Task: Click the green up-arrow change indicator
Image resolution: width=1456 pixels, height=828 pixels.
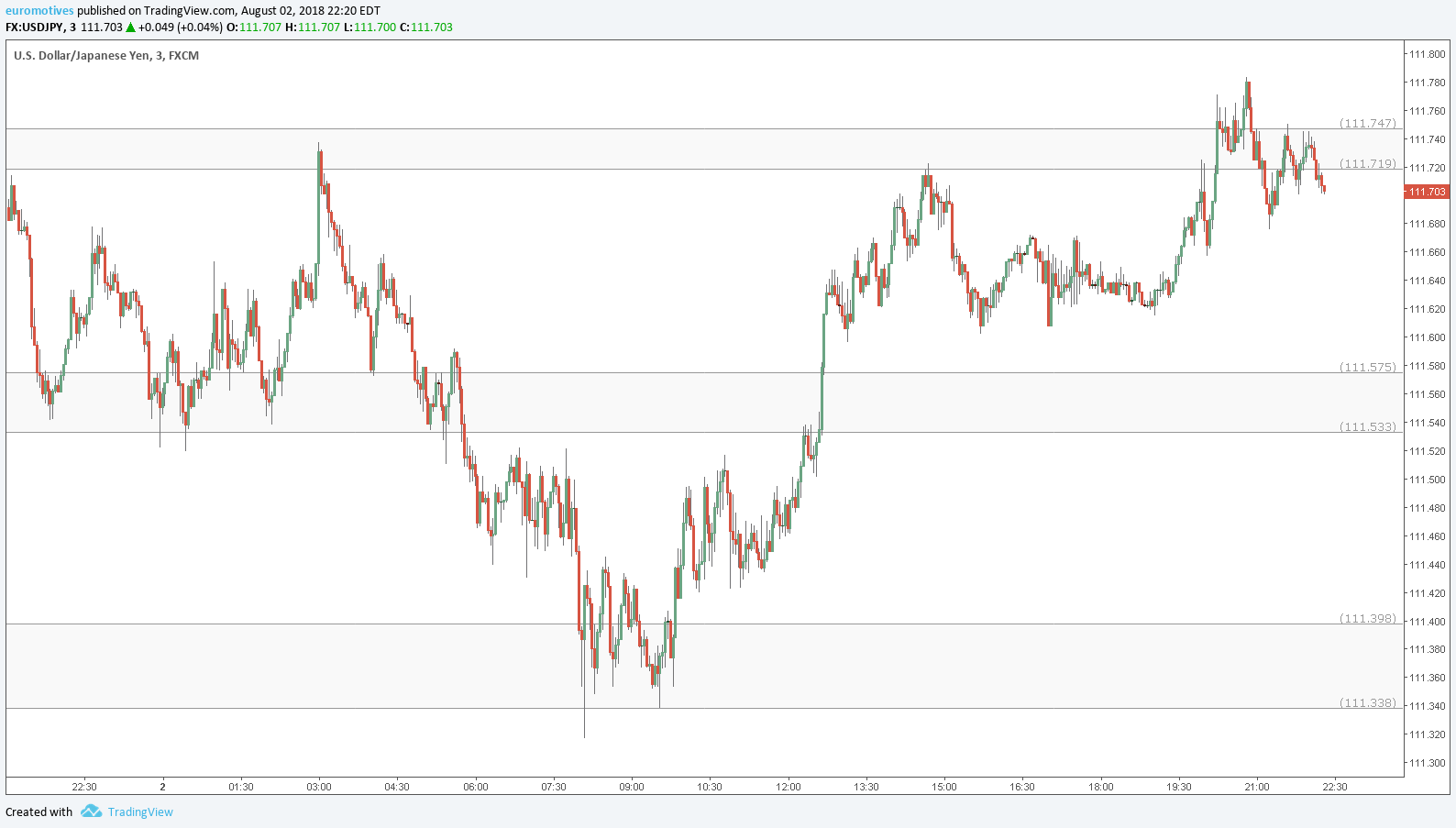Action: click(131, 28)
